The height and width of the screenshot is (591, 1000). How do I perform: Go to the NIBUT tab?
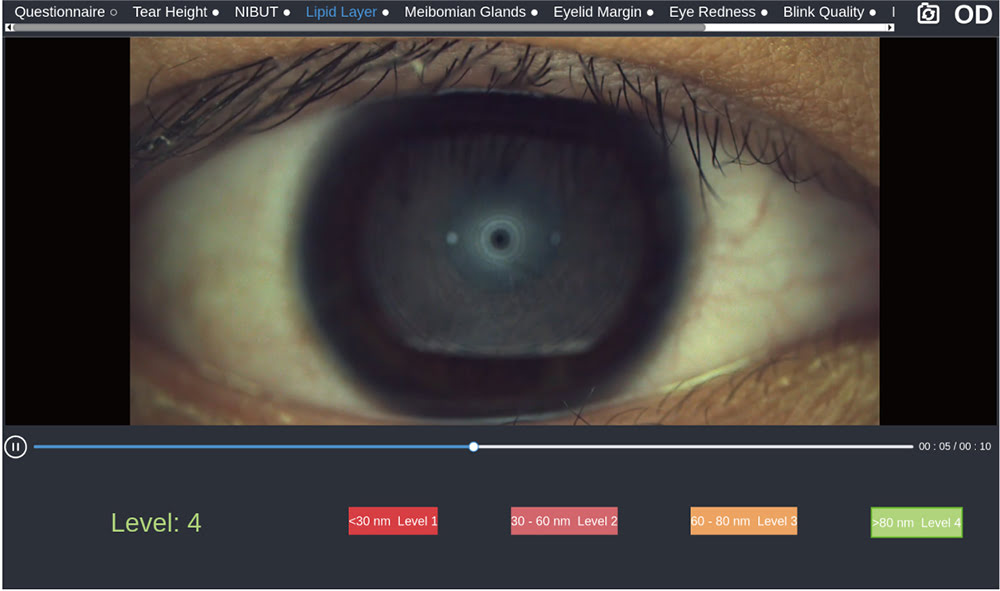(256, 12)
